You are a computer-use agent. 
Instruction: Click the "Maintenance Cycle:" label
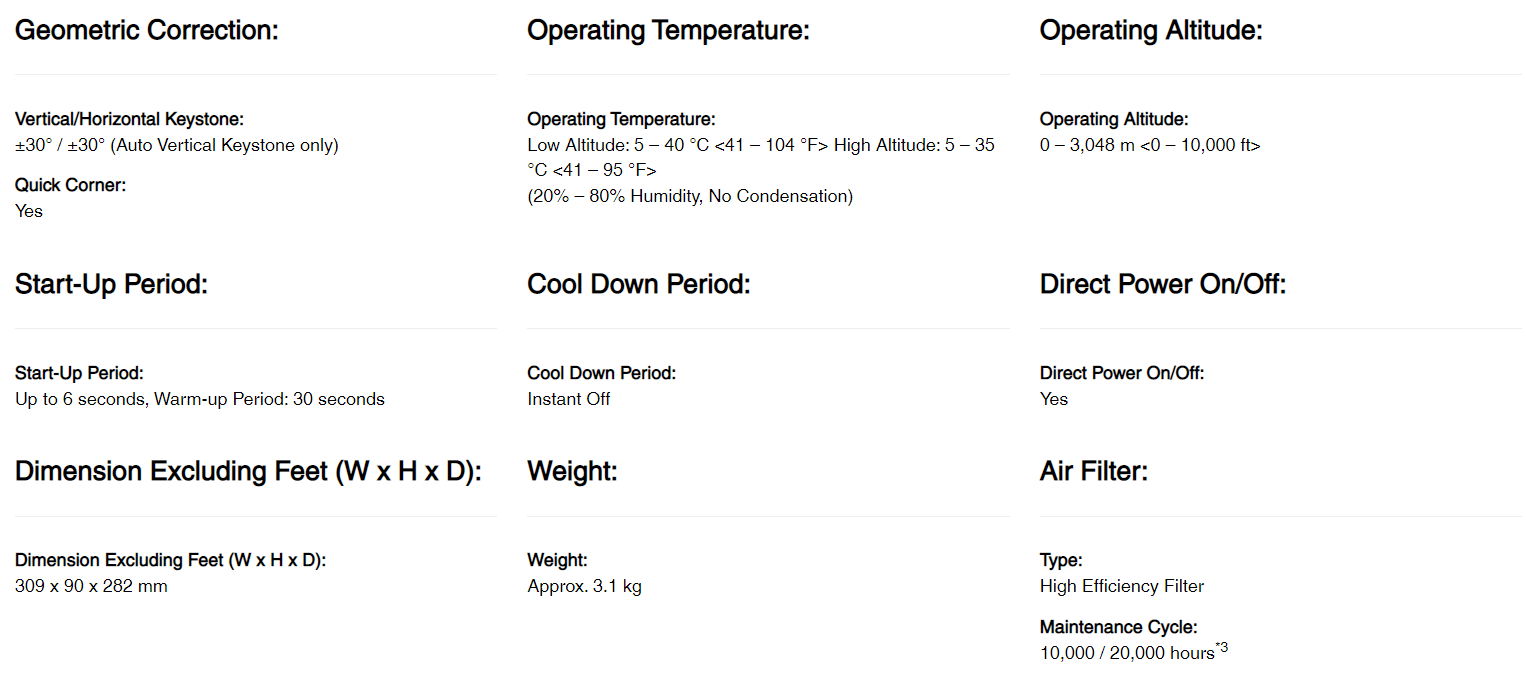pos(1118,627)
